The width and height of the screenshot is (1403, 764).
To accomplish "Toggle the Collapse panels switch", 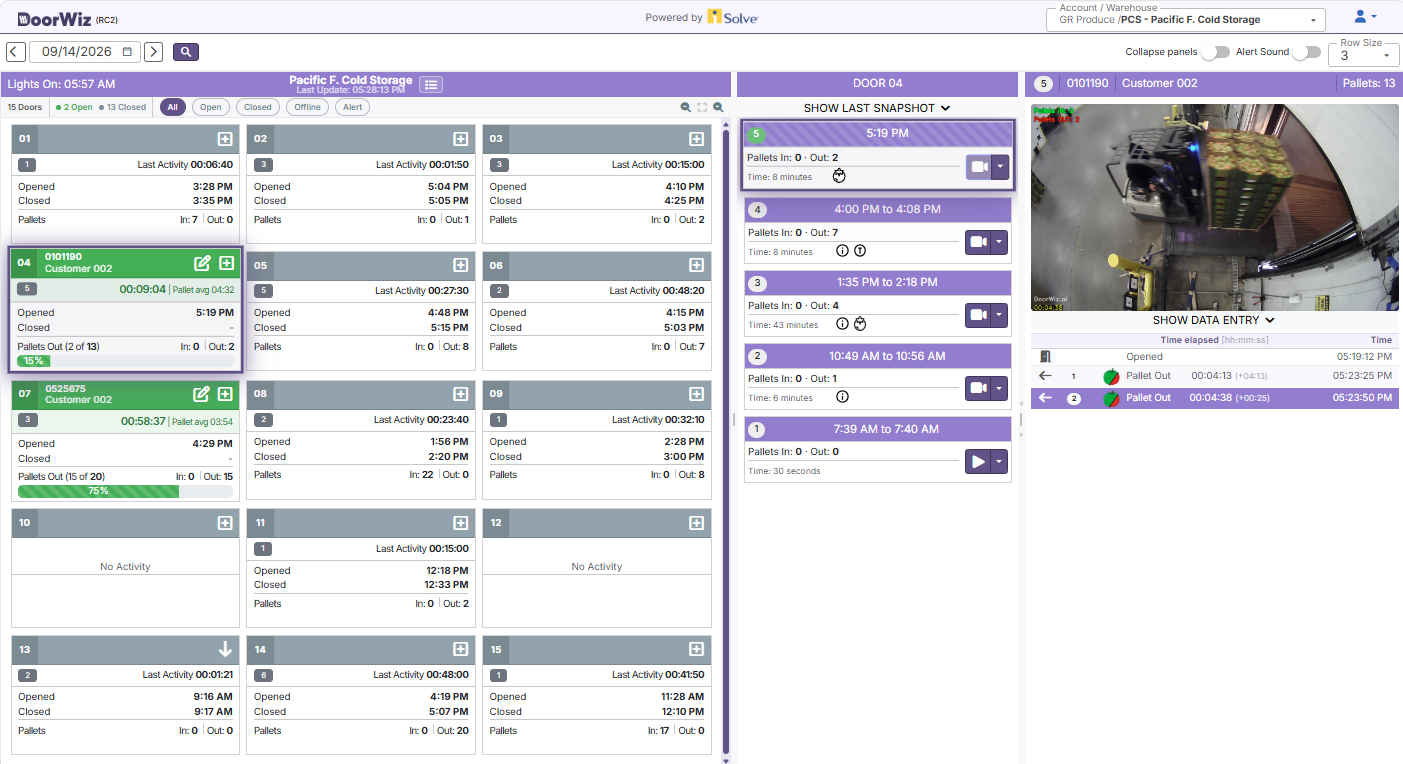I will pos(1215,52).
